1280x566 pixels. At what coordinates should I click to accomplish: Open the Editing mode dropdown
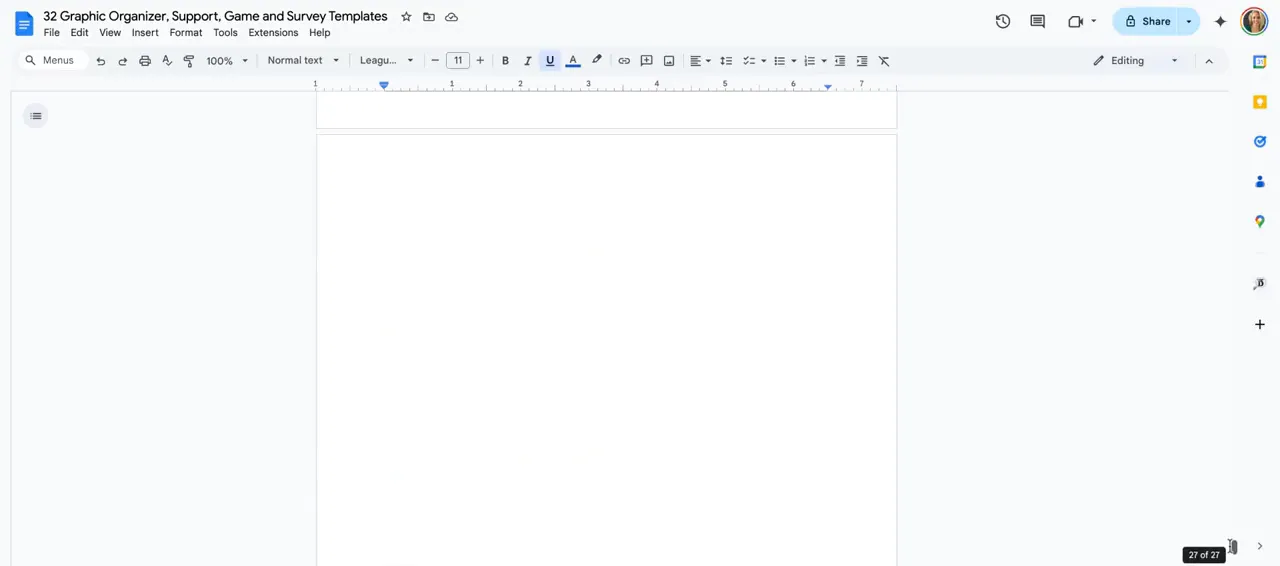pos(1135,61)
